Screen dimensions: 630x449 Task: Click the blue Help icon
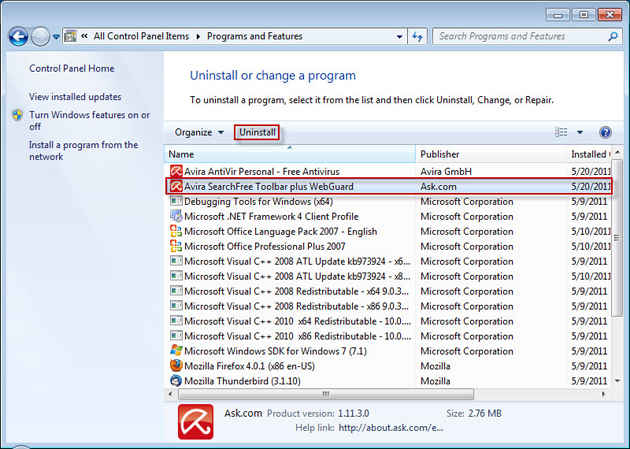pyautogui.click(x=605, y=132)
